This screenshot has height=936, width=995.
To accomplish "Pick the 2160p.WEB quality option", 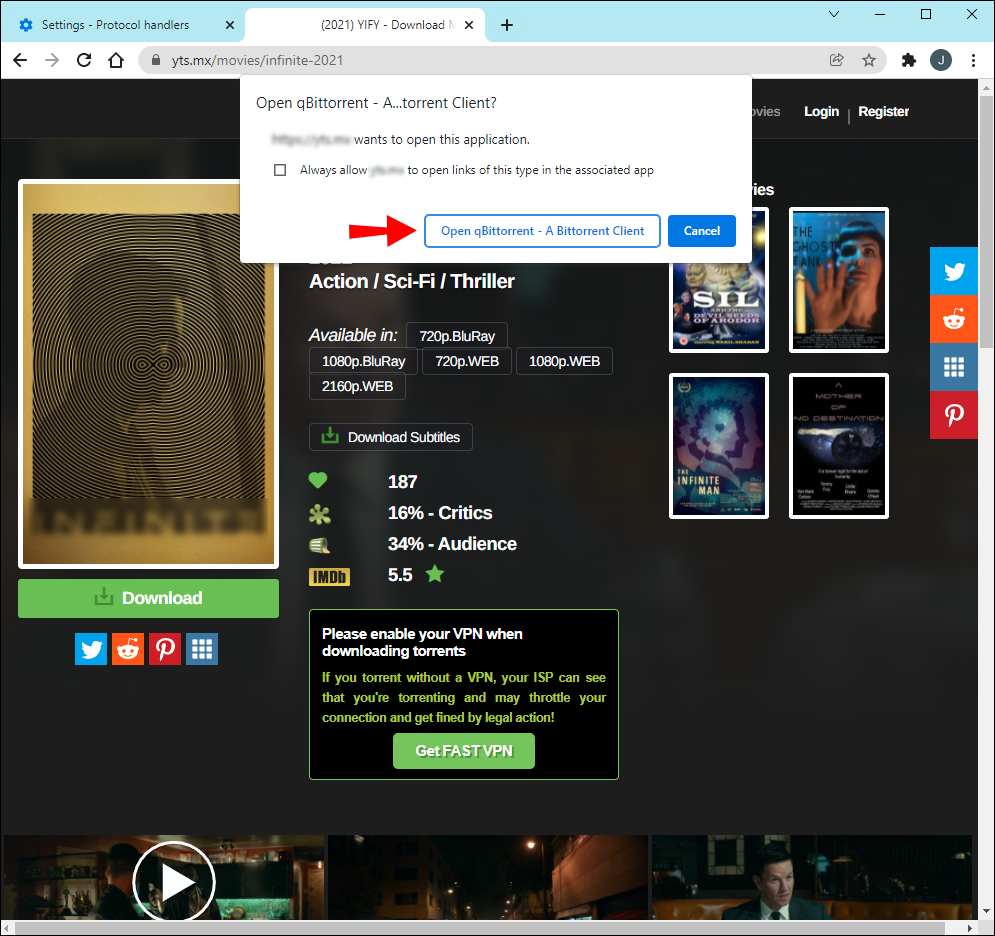I will click(357, 386).
